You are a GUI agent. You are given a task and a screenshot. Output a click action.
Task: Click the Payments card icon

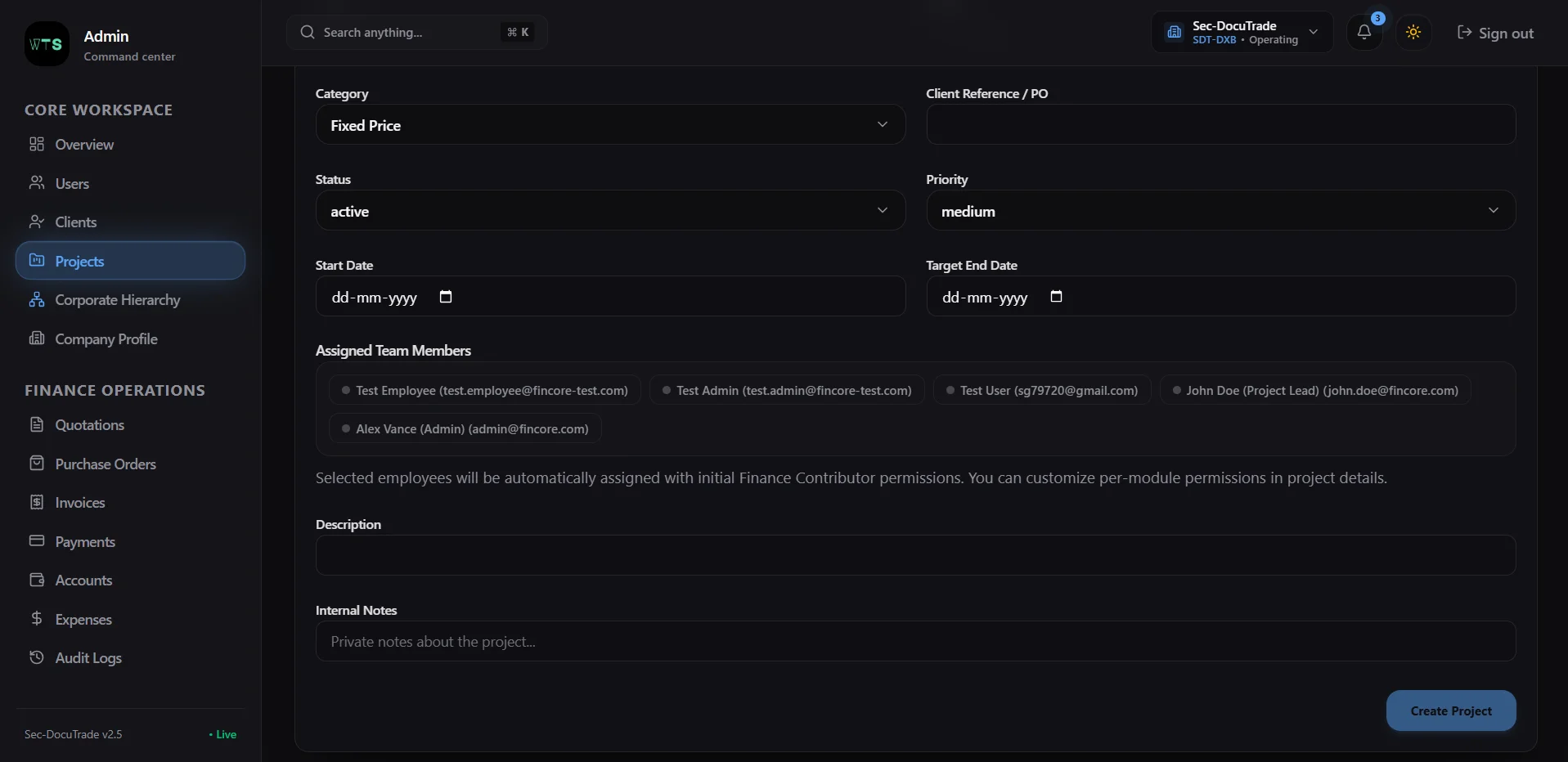(37, 540)
